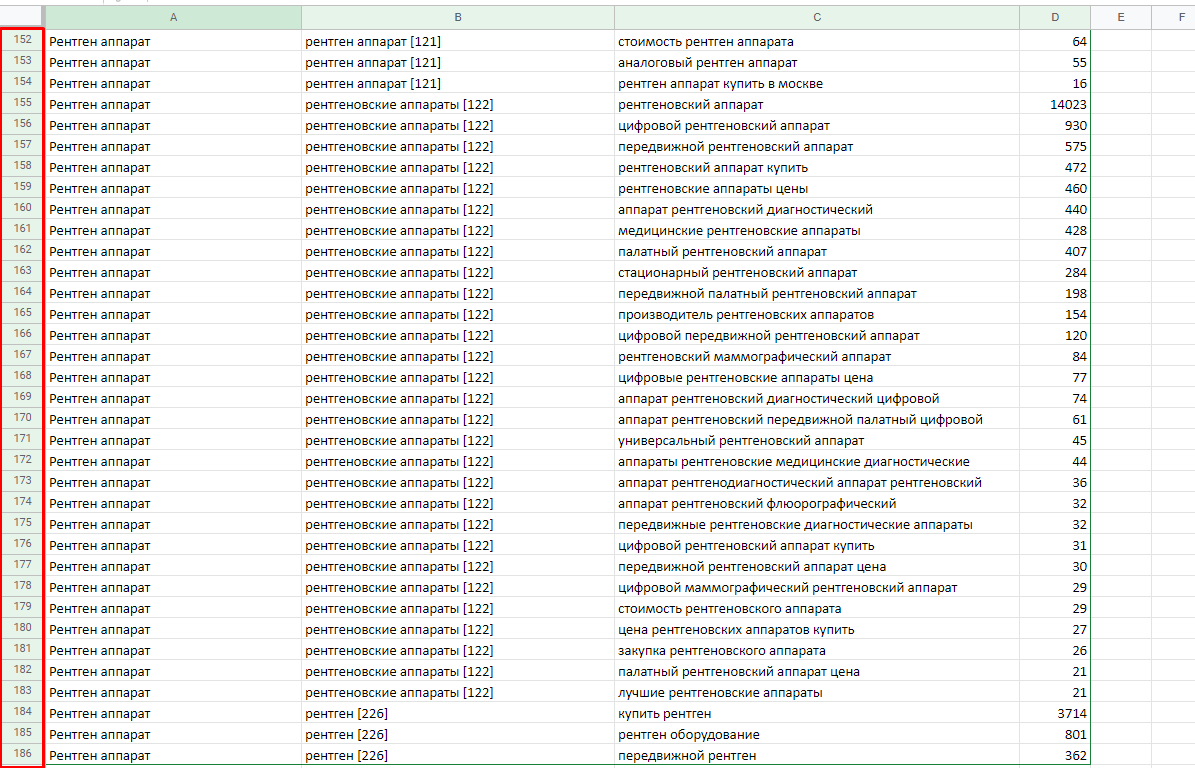Click cell 'рентгеновский маммографический аппарат'
This screenshot has width=1195, height=768.
tap(816, 357)
